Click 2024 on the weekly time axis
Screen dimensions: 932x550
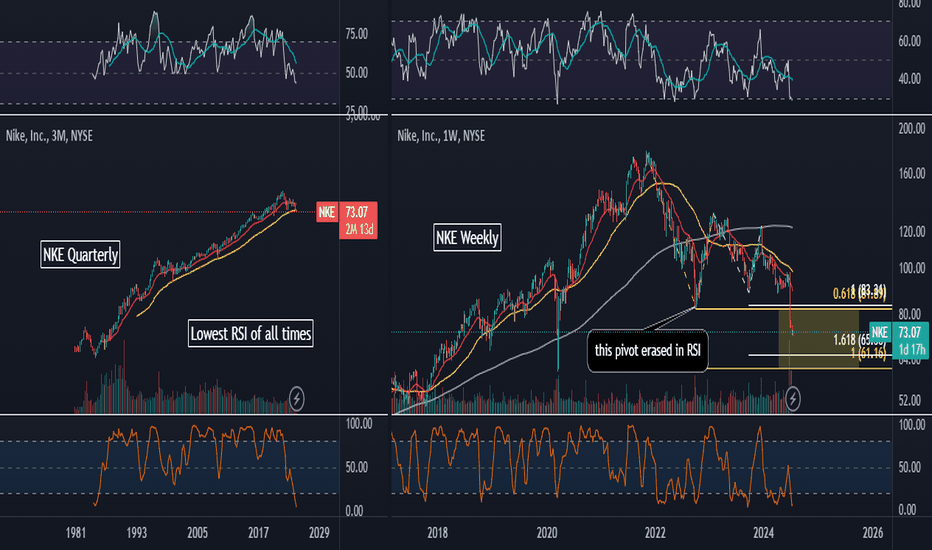pyautogui.click(x=764, y=533)
